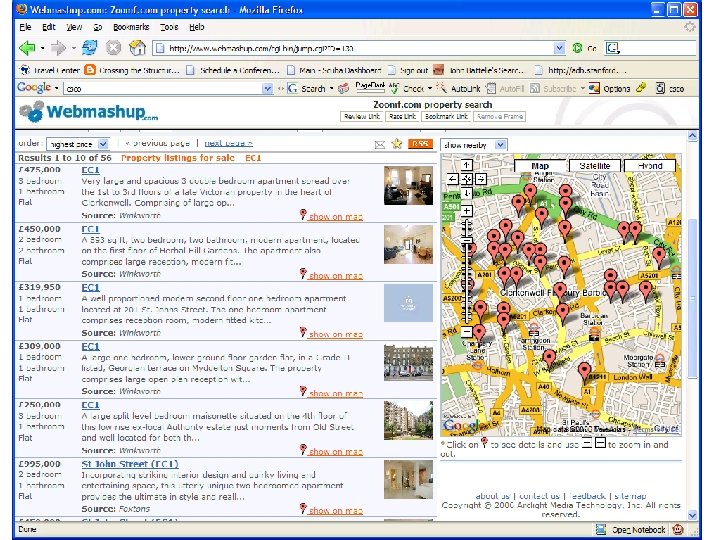Image resolution: width=720 pixels, height=540 pixels.
Task: Click the email envelope icon above listings
Action: (x=380, y=145)
